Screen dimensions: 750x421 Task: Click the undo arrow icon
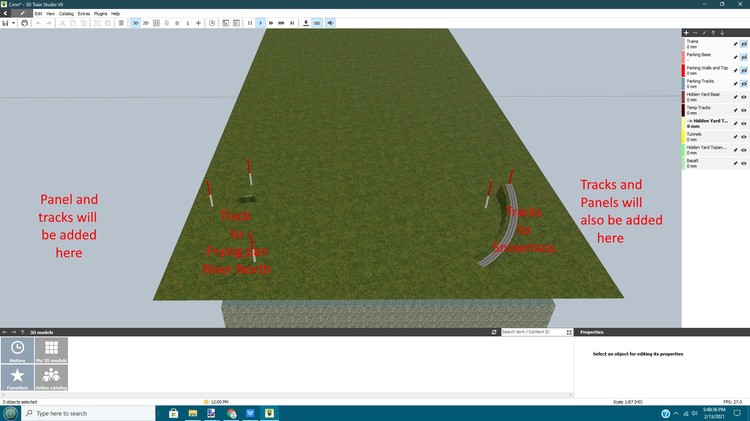tap(38, 23)
